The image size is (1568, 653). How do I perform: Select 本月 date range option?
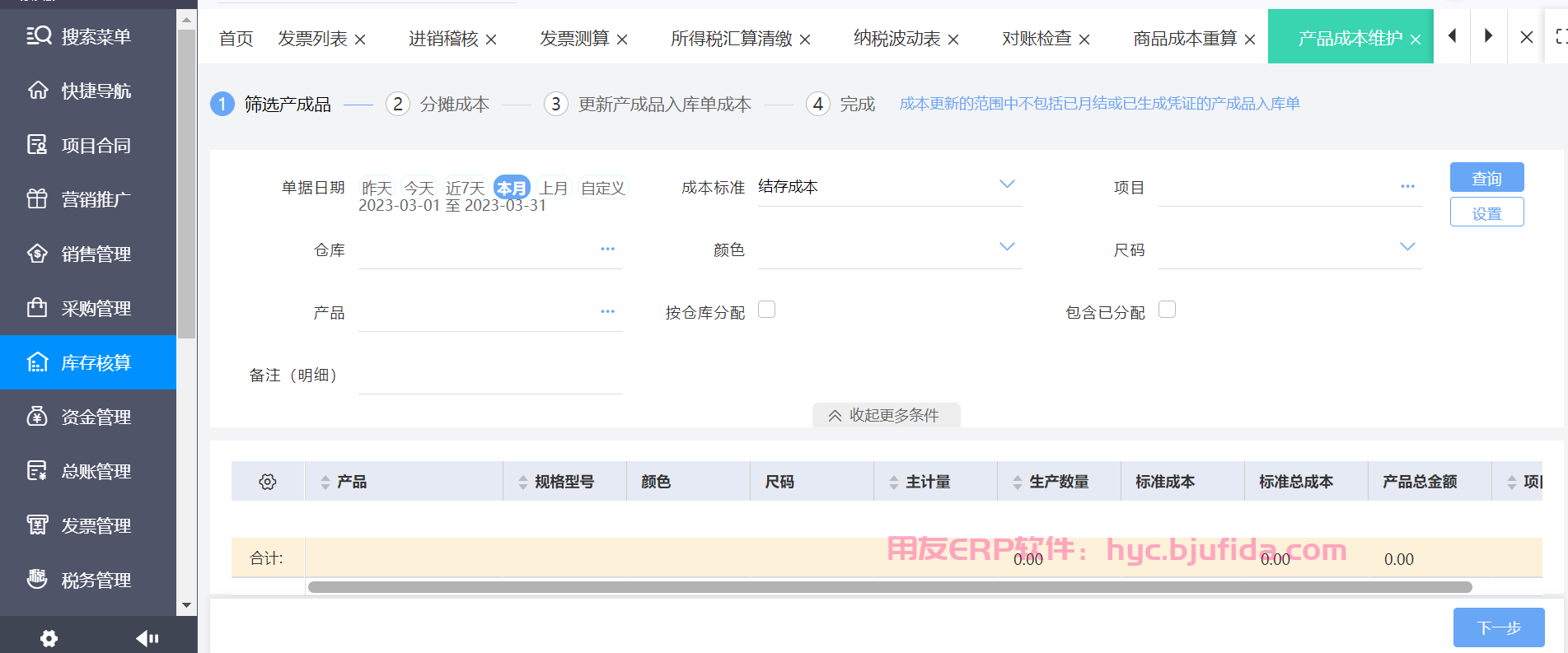click(x=512, y=188)
